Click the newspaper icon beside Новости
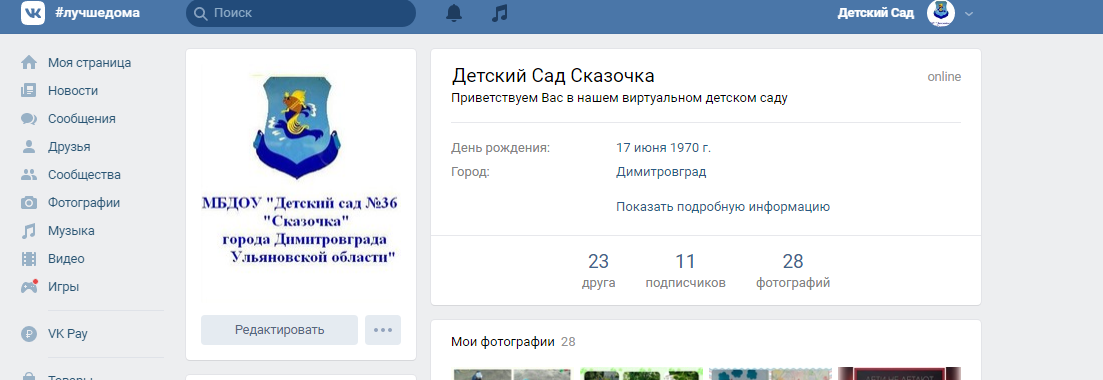Screen dimensions: 1103x380 pos(29,91)
